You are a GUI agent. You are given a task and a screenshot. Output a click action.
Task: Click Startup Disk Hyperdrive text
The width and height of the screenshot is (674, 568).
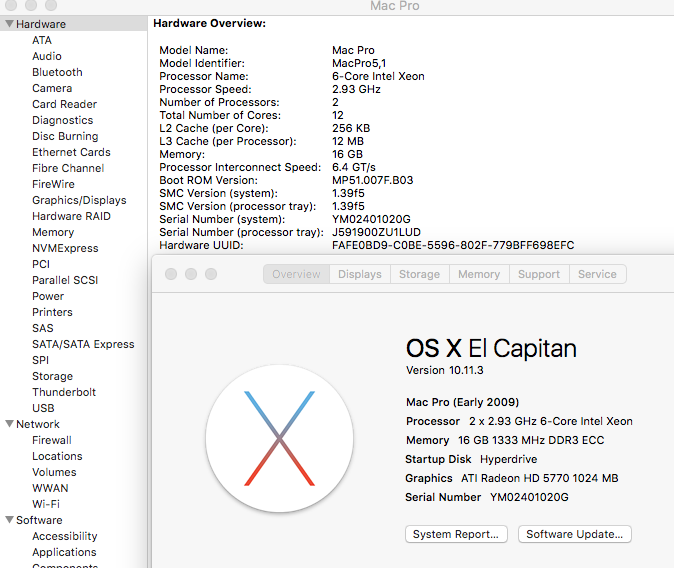[x=509, y=459]
